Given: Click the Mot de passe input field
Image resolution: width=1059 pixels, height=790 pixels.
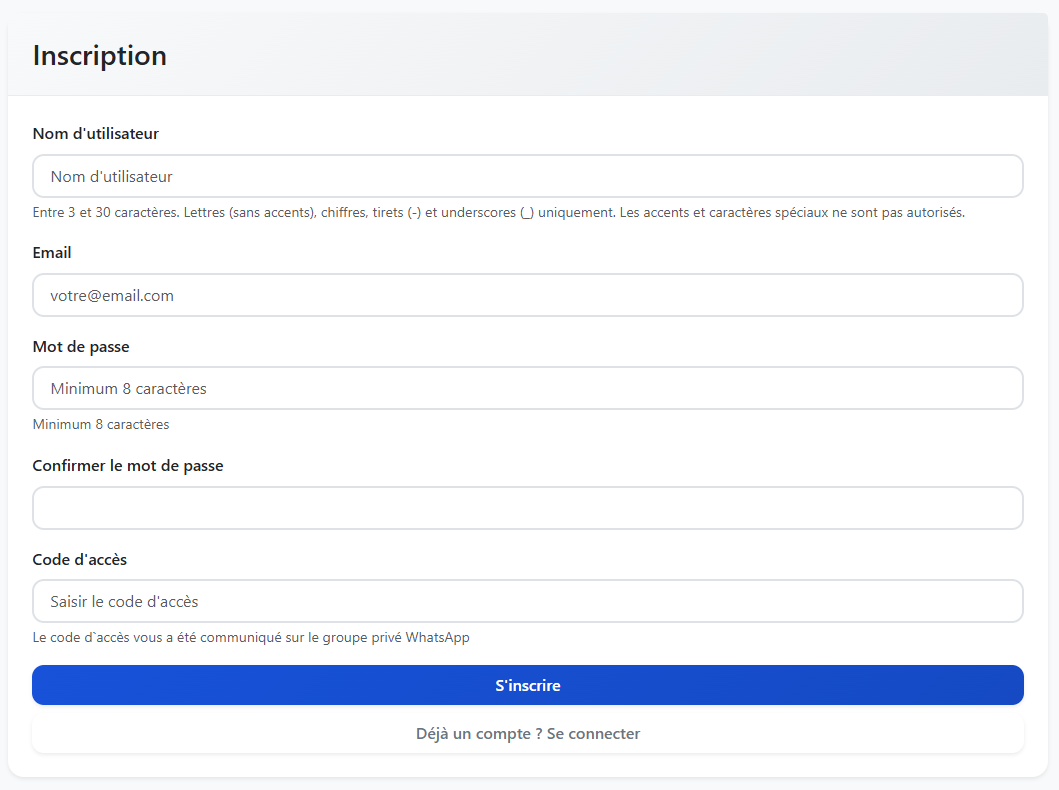Looking at the screenshot, I should pos(527,388).
